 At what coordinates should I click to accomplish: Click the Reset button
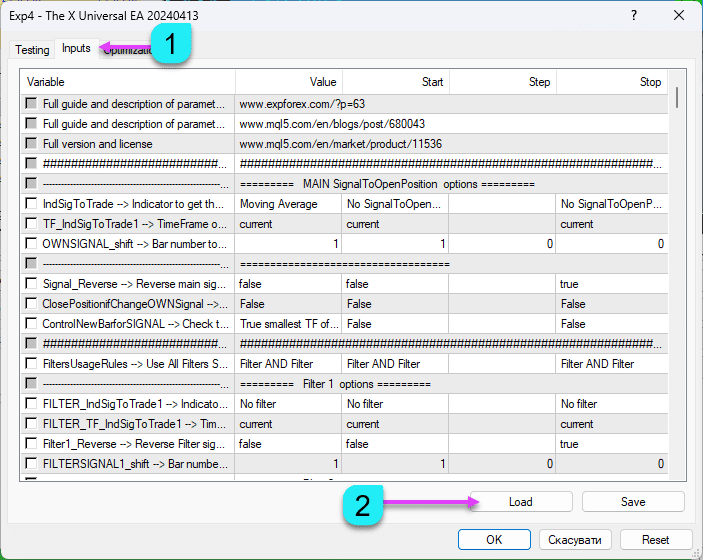655,539
